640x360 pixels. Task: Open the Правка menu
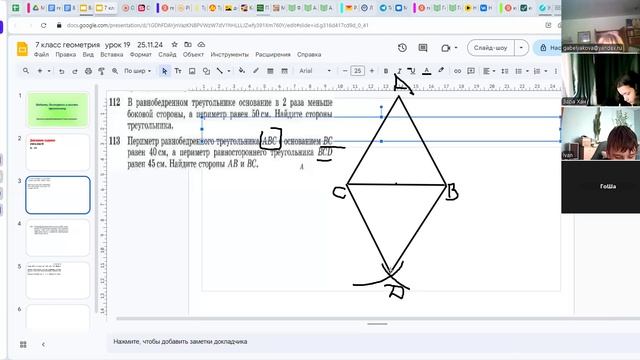(66, 54)
